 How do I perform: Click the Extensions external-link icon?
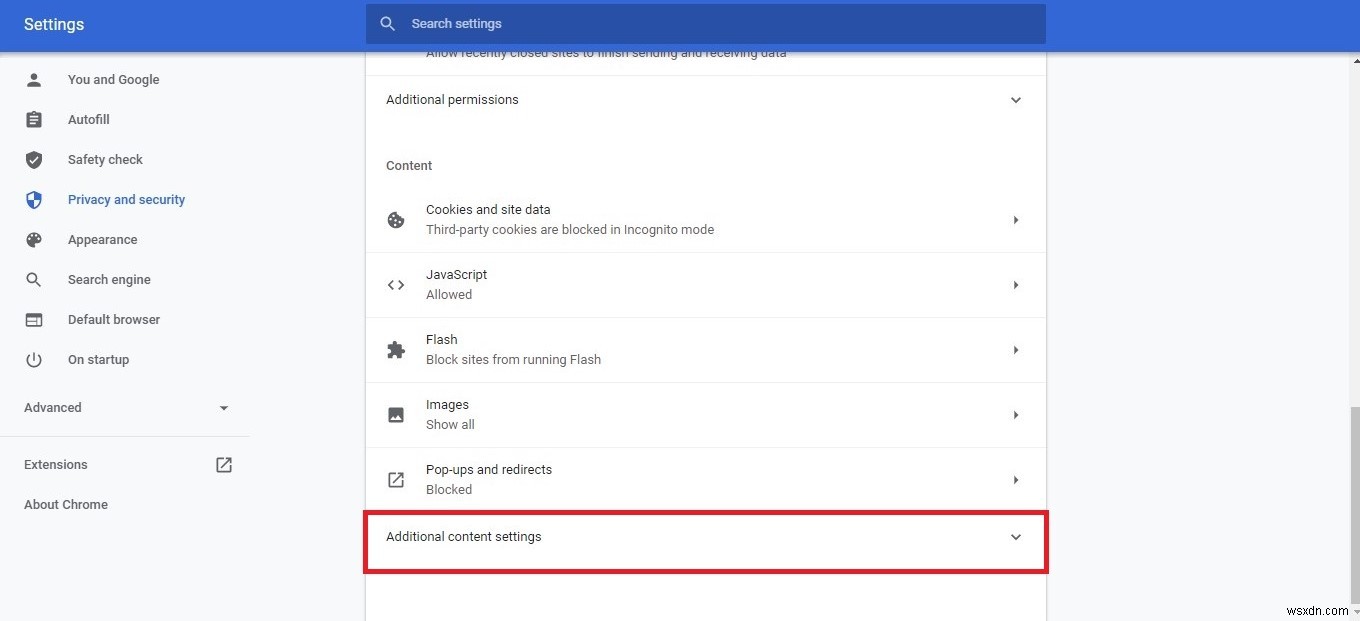[x=224, y=465]
